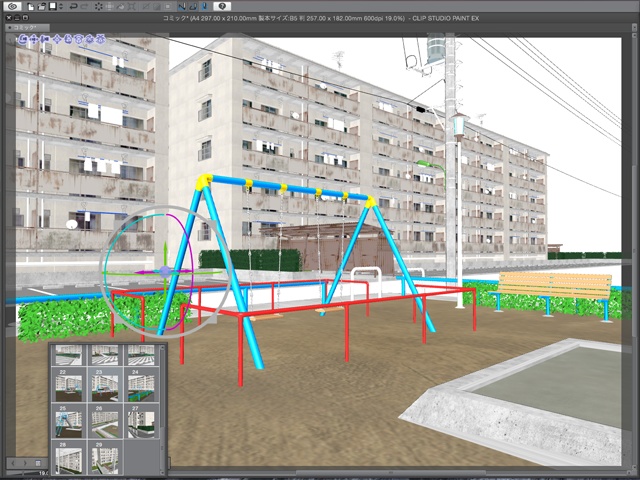Open the save options stepper arrows
This screenshot has height=480, width=640.
[x=61, y=7]
